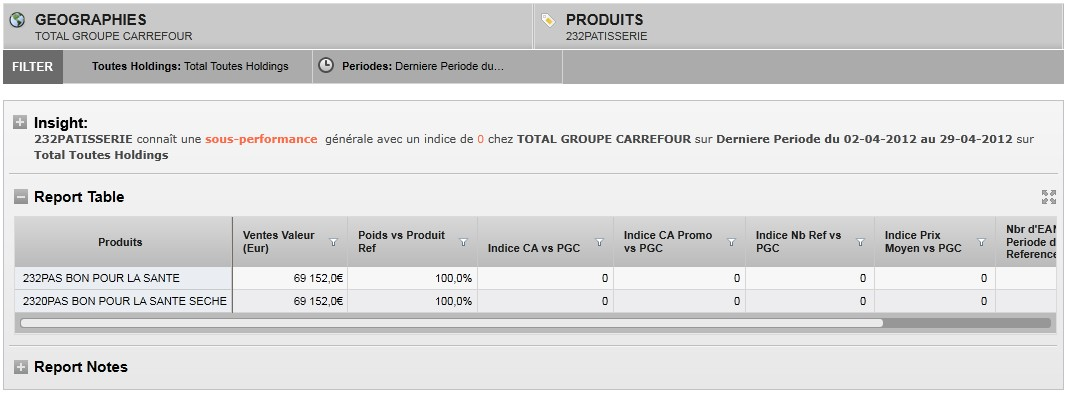The image size is (1070, 397).
Task: Expand the Report Notes section
Action: [21, 367]
